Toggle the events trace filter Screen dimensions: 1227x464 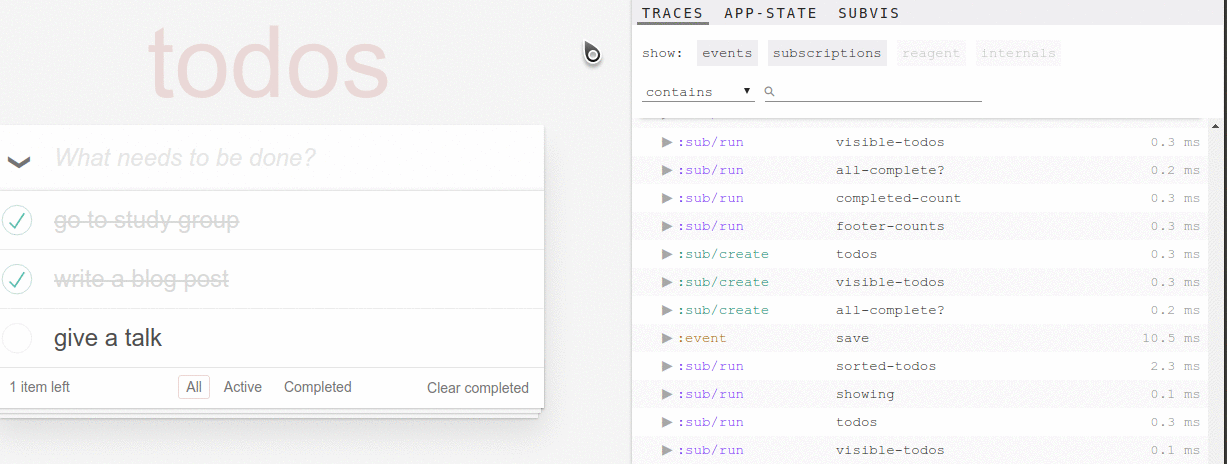[727, 53]
